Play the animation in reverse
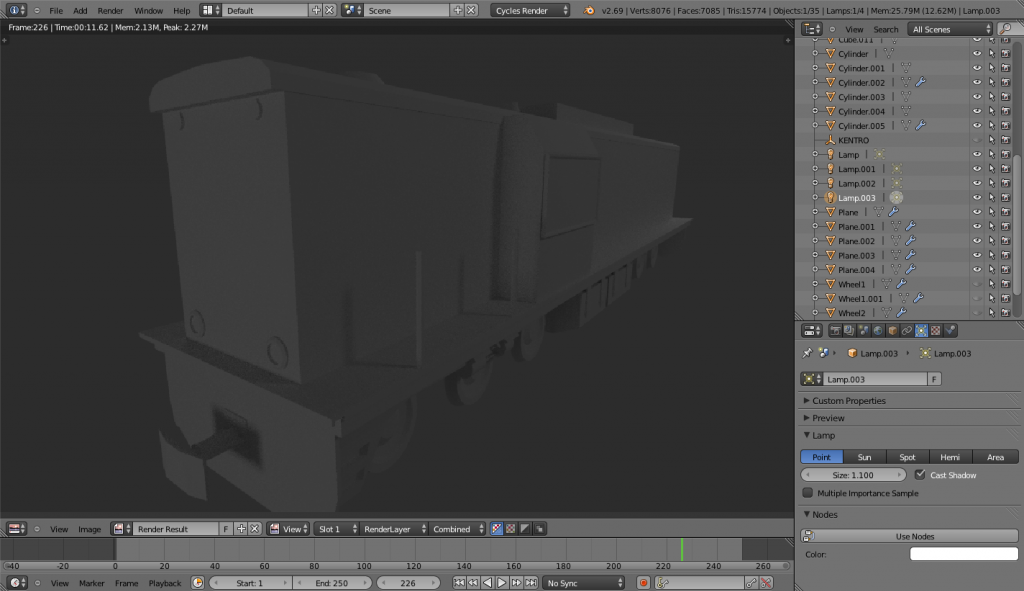 (x=487, y=583)
